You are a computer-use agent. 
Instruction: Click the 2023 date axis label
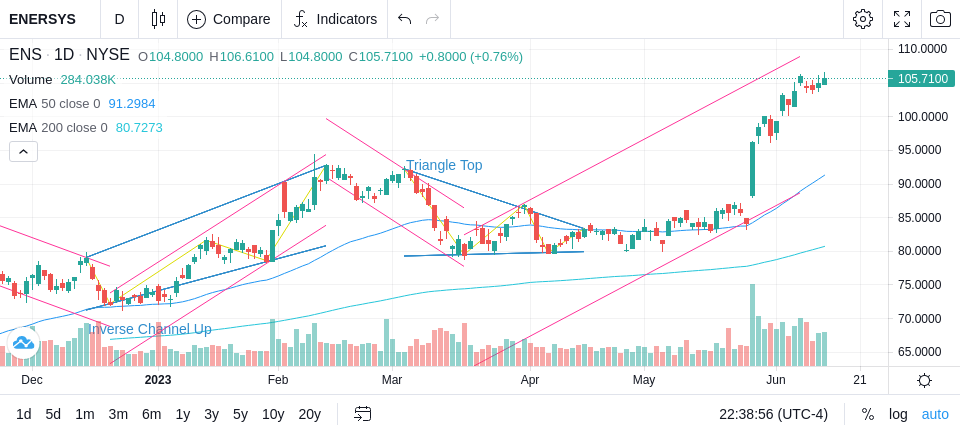[x=158, y=380]
